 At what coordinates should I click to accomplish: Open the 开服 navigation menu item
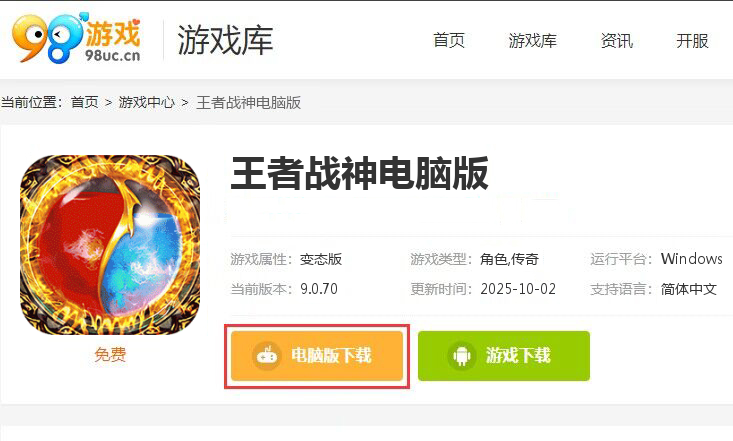tap(692, 41)
